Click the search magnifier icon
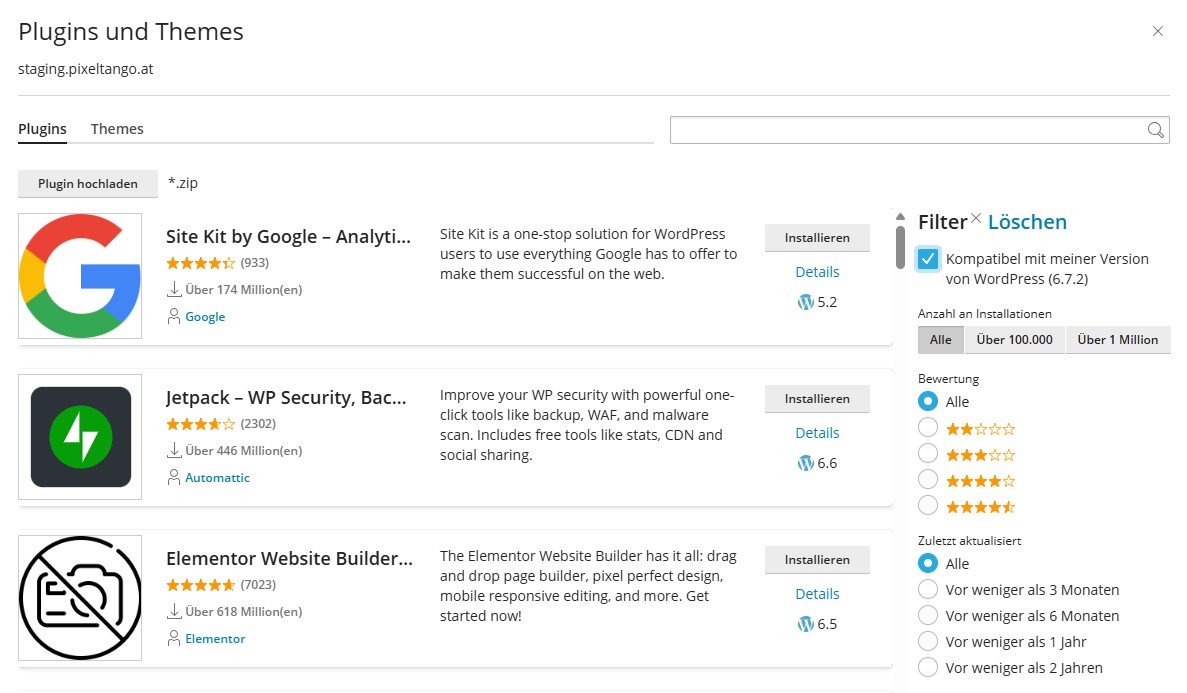 pyautogui.click(x=1155, y=130)
